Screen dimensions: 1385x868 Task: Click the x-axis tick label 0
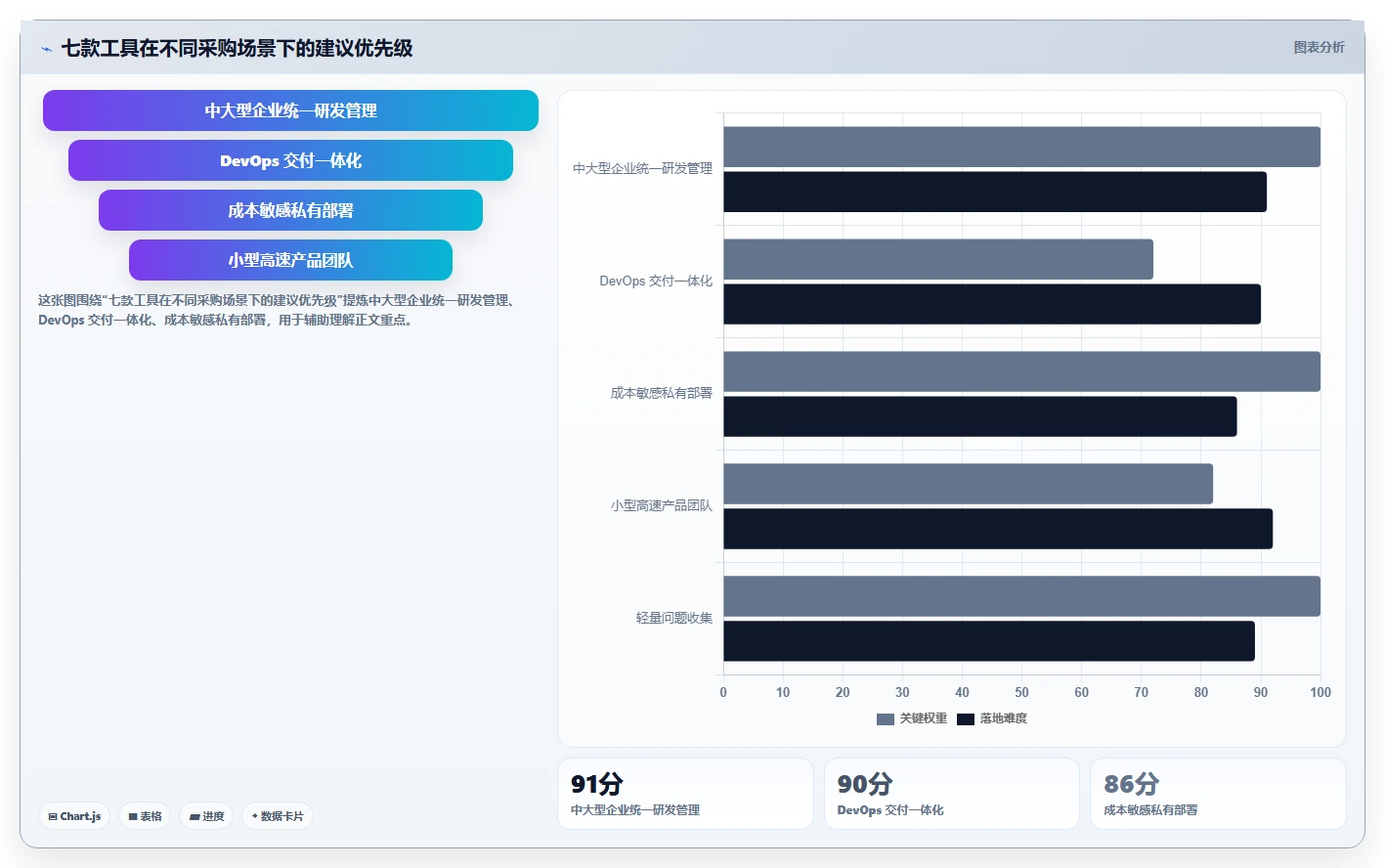click(723, 692)
